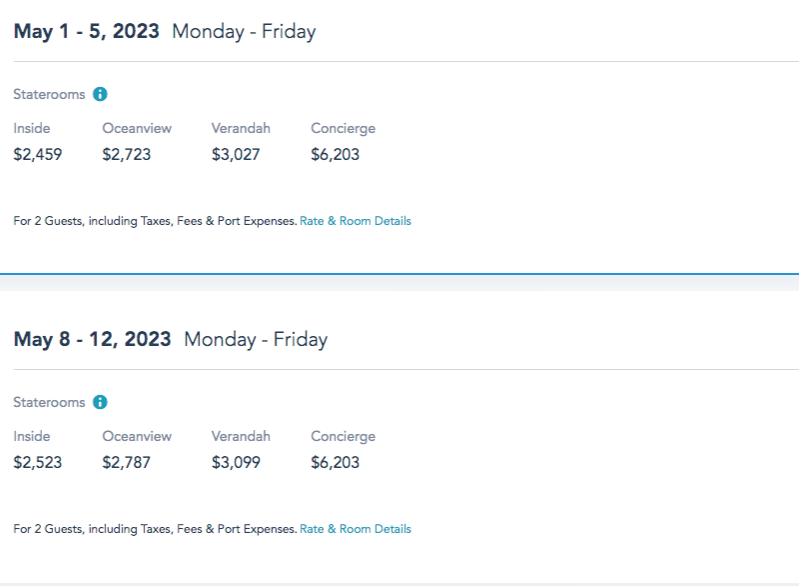Screen dimensions: 799x586
Task: Select Concierge stateroom for May 1-5 sailing
Action: click(x=335, y=155)
